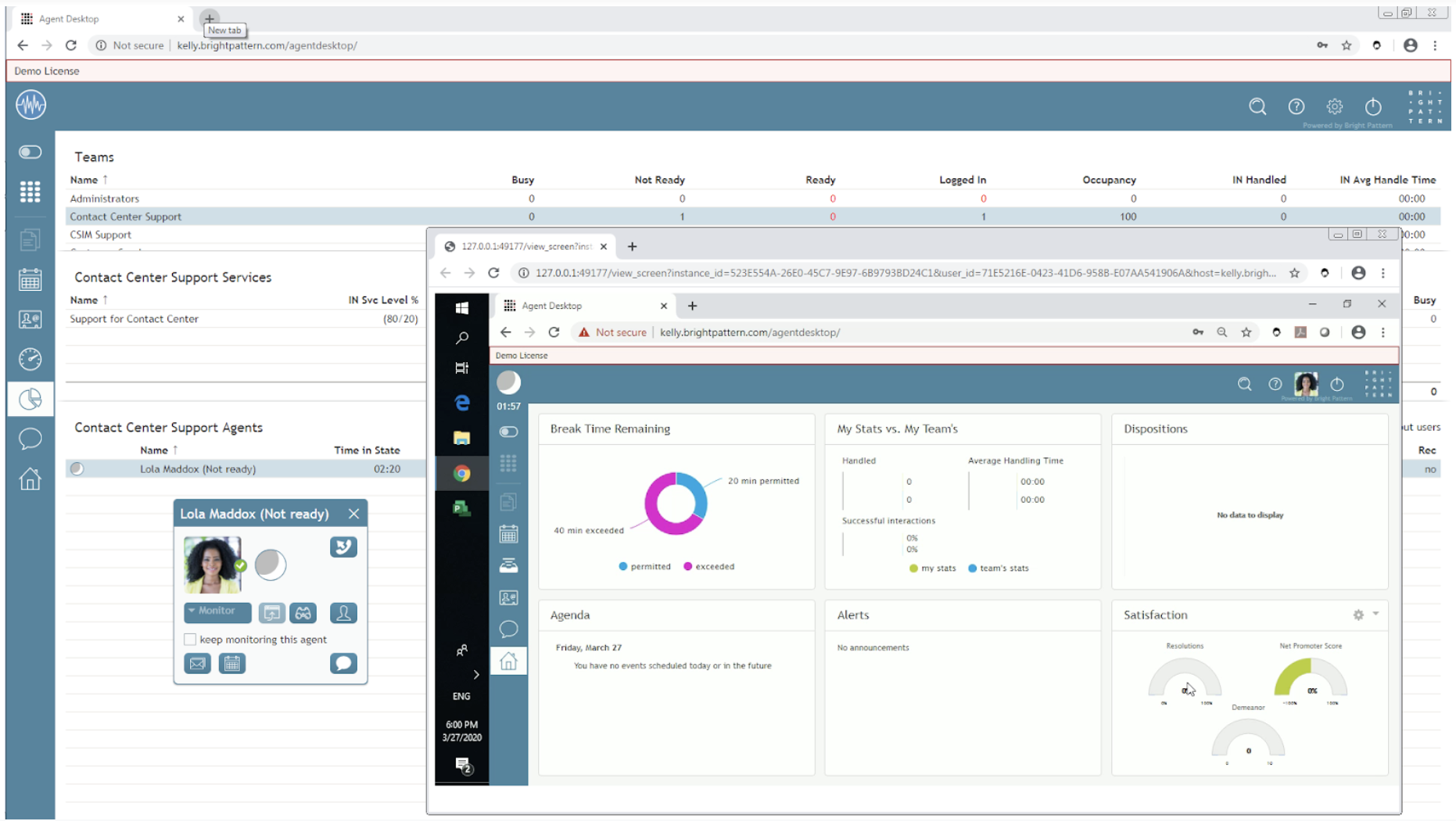Open the calendar icon in the outer sidebar
This screenshot has height=821, width=1456.
[x=30, y=279]
